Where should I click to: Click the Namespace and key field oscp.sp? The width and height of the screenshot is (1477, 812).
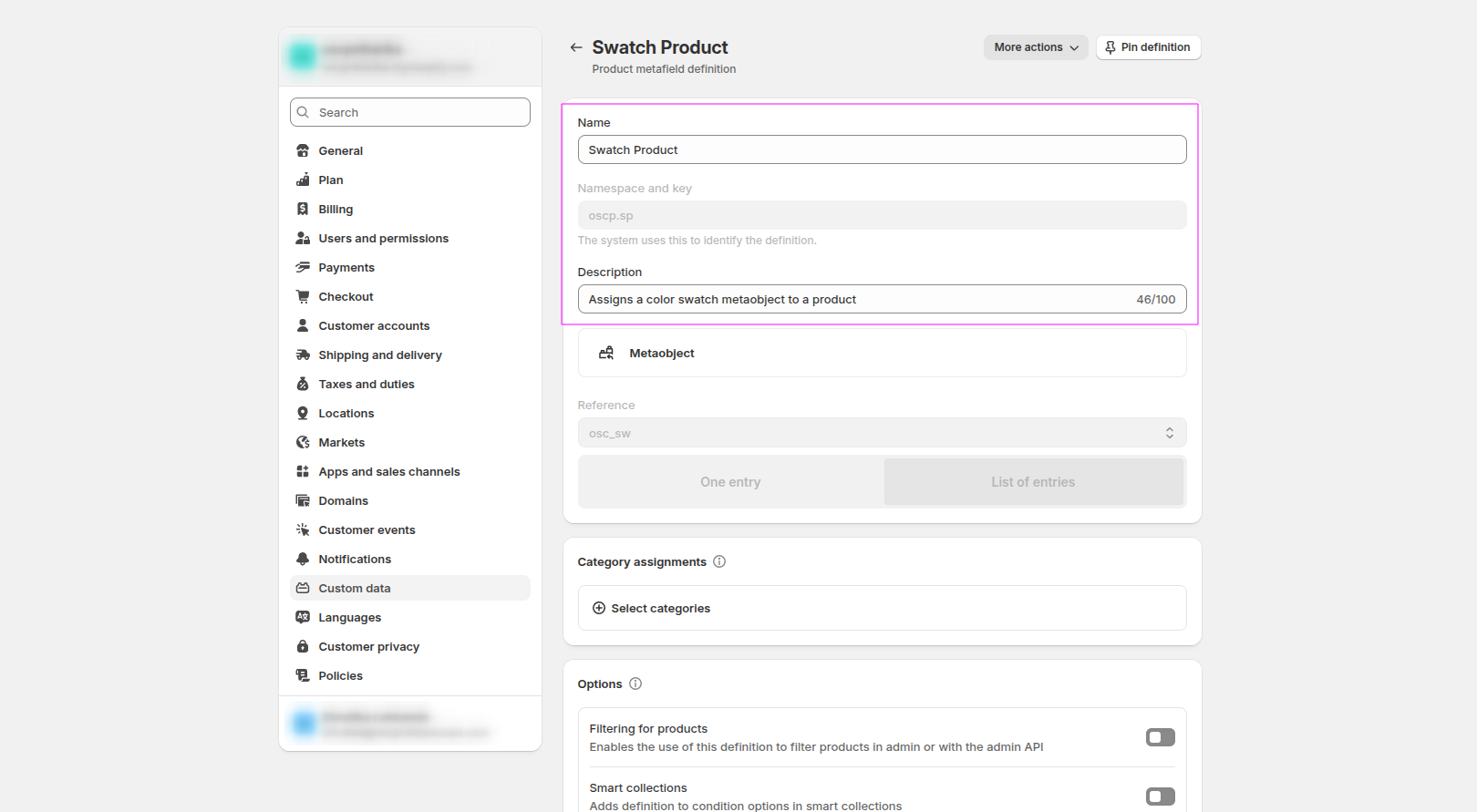(x=882, y=215)
